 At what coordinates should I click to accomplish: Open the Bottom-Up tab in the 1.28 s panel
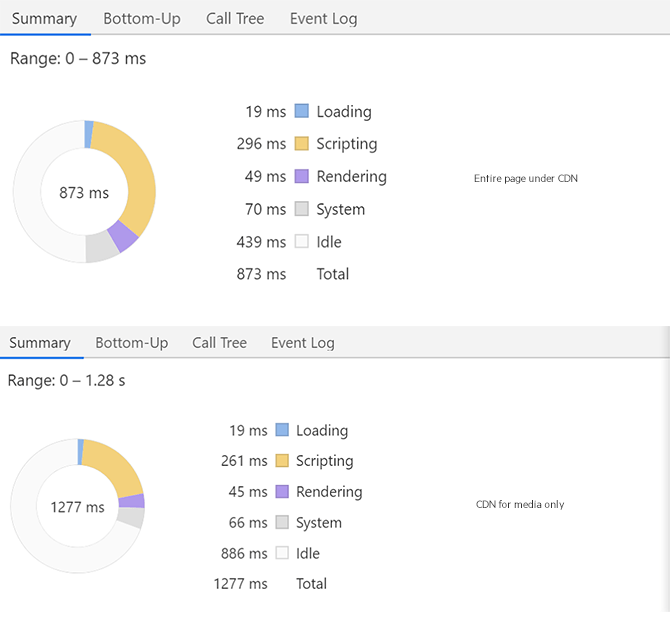click(131, 343)
